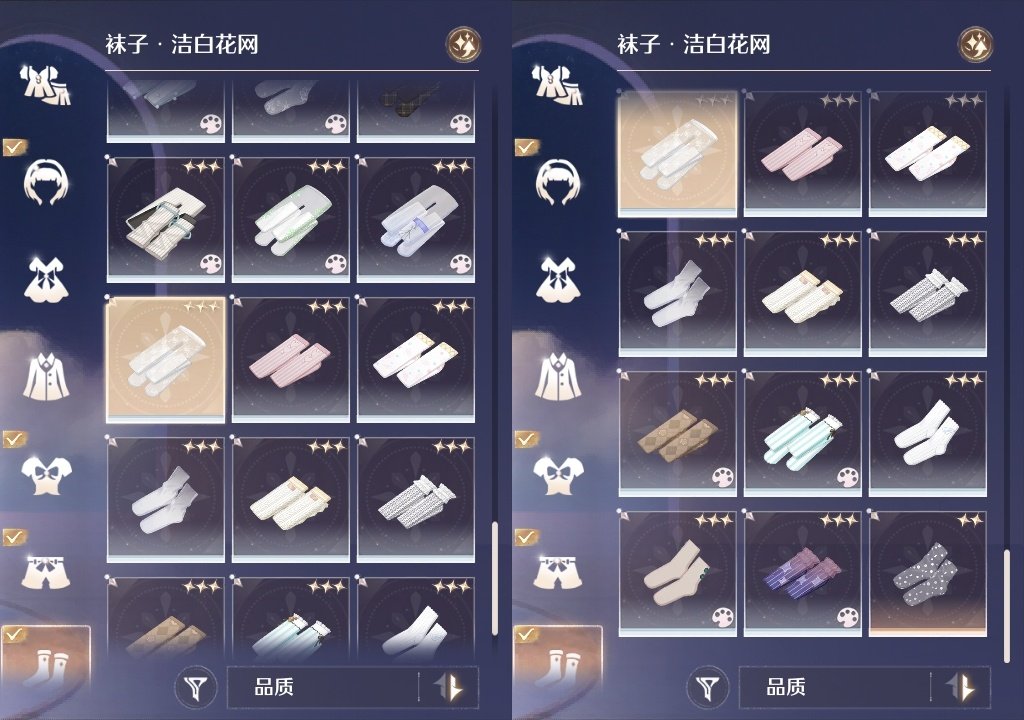
Task: Pick the mint green striped stockings in right panel
Action: coord(803,434)
